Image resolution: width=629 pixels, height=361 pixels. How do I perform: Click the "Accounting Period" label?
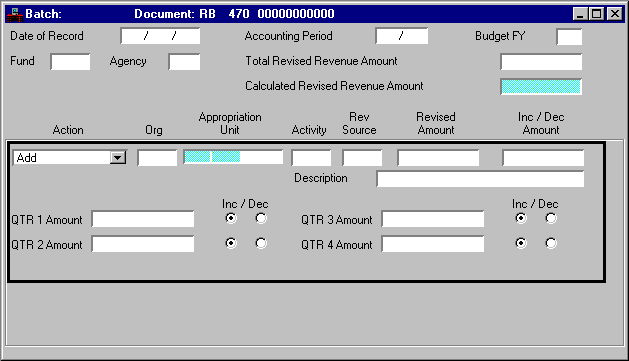pos(288,36)
